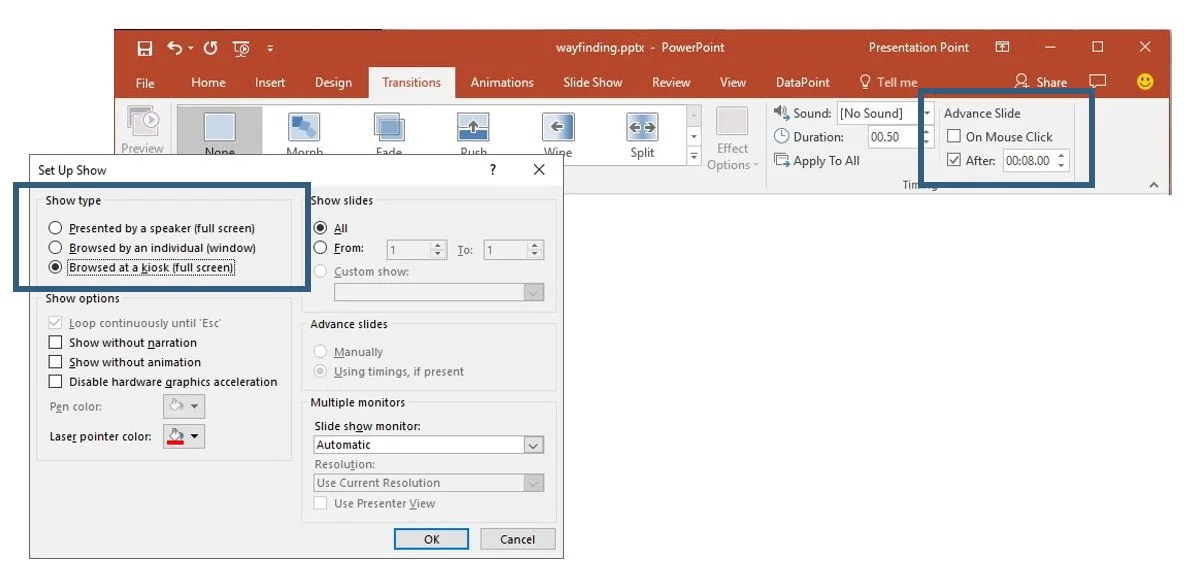The image size is (1188, 570).
Task: Click the Undo arrow icon
Action: pos(176,48)
